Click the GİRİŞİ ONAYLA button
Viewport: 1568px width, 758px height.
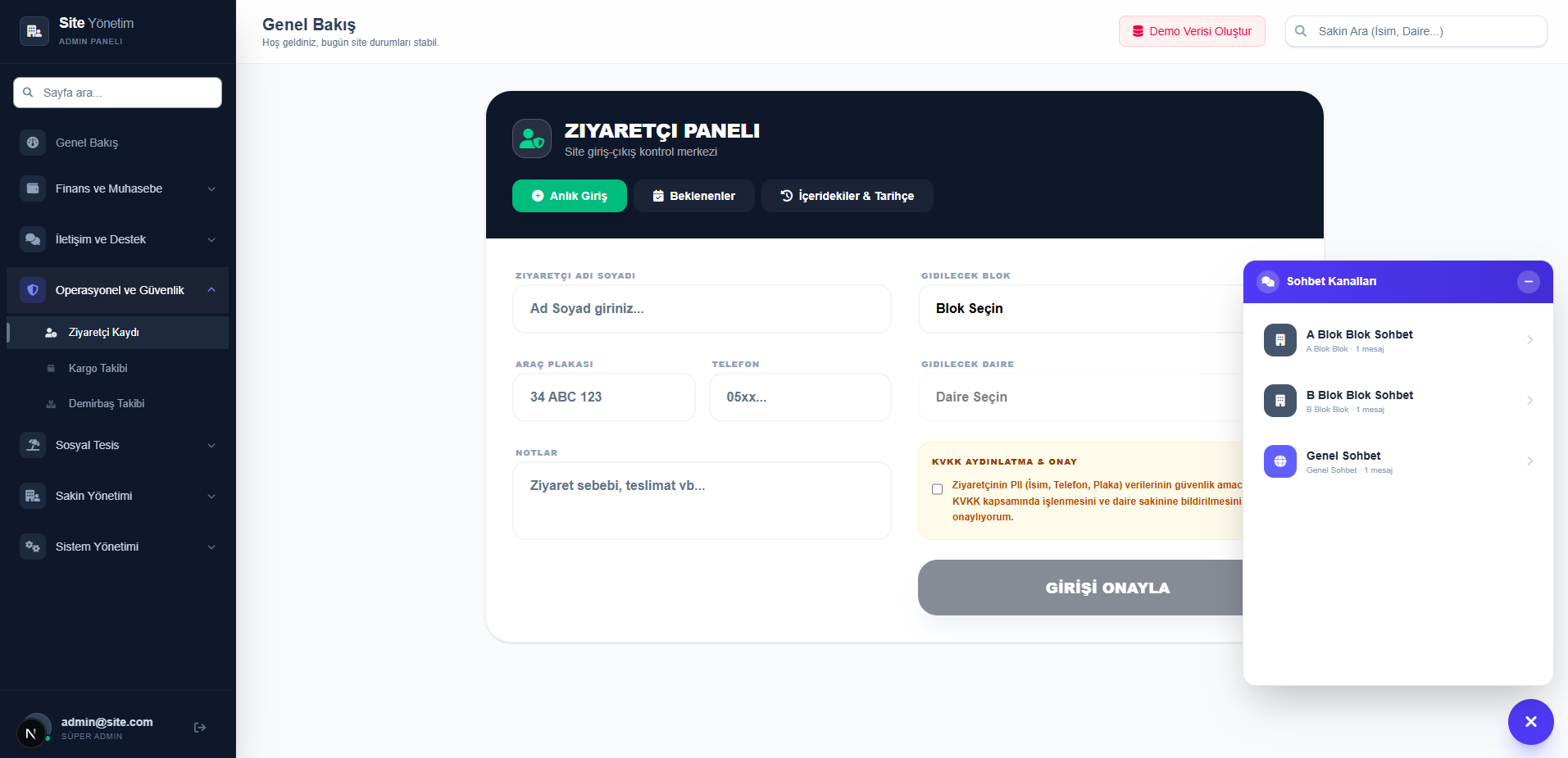click(1080, 588)
